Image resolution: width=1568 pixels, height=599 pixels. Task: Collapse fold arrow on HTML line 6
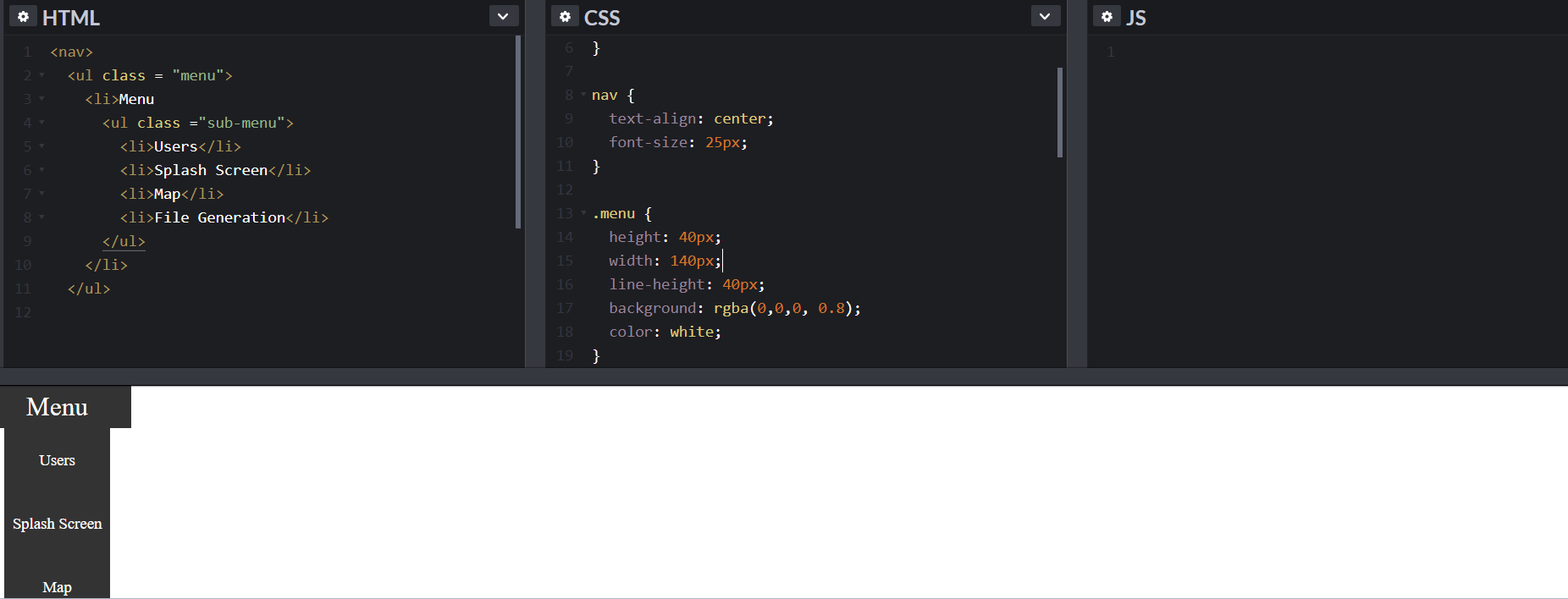tap(41, 170)
